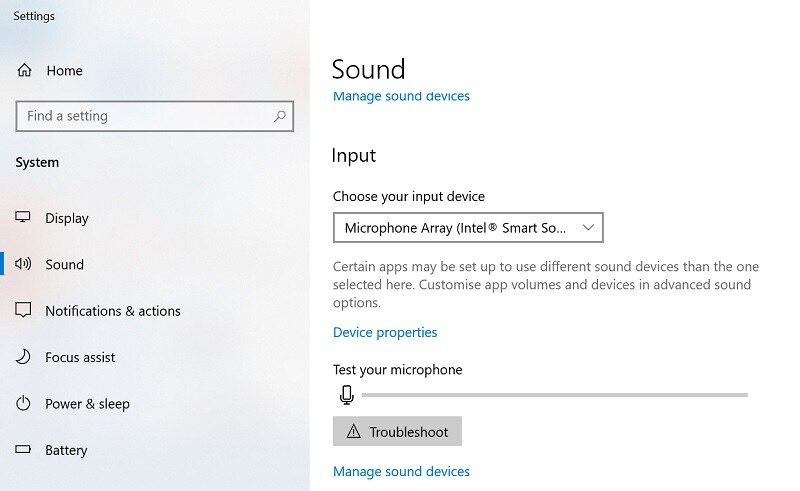Click the microphone icon under Test your microphone
Viewport: 800px width, 491px height.
pos(347,395)
